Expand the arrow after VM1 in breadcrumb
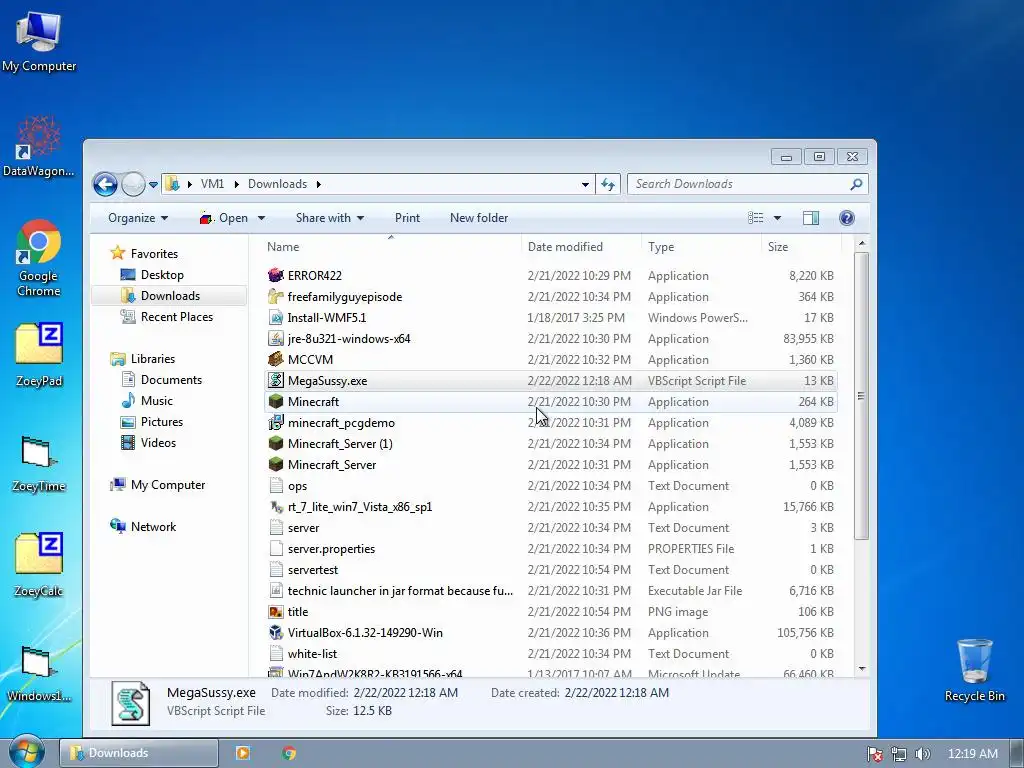 (236, 184)
